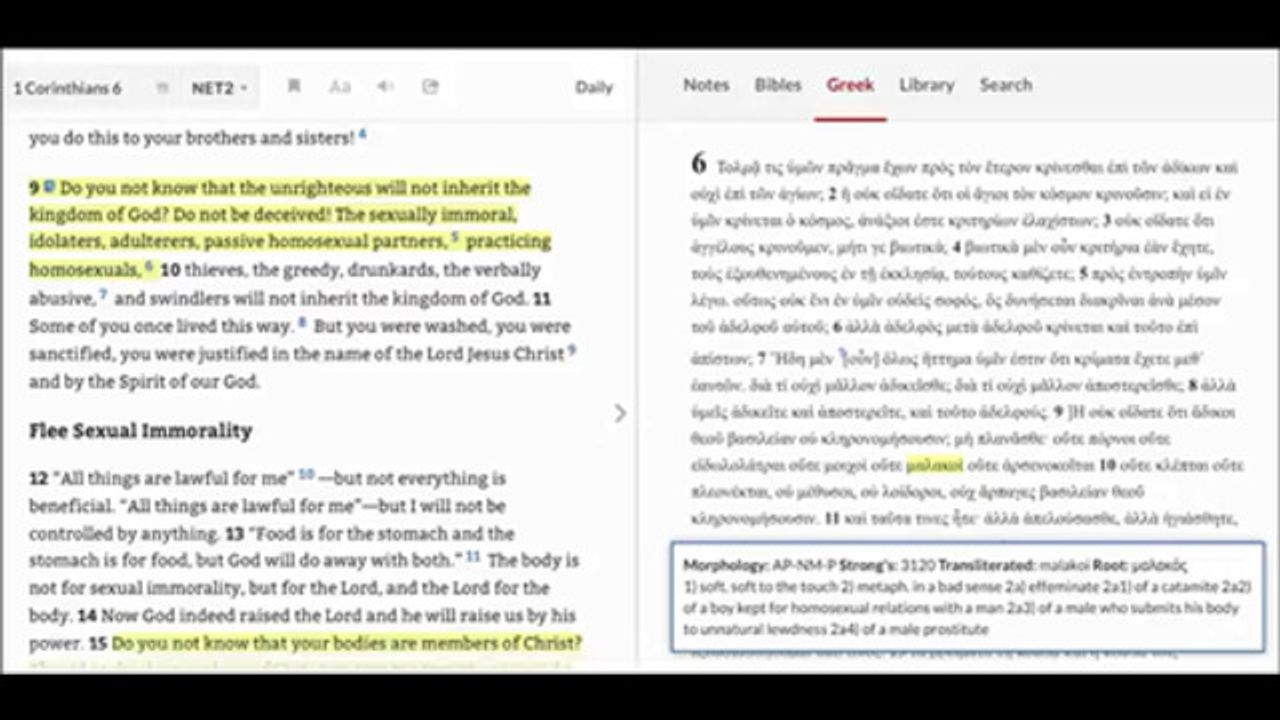Image resolution: width=1280 pixels, height=720 pixels.
Task: Click the bookmark icon in the toolbar
Action: (x=294, y=87)
